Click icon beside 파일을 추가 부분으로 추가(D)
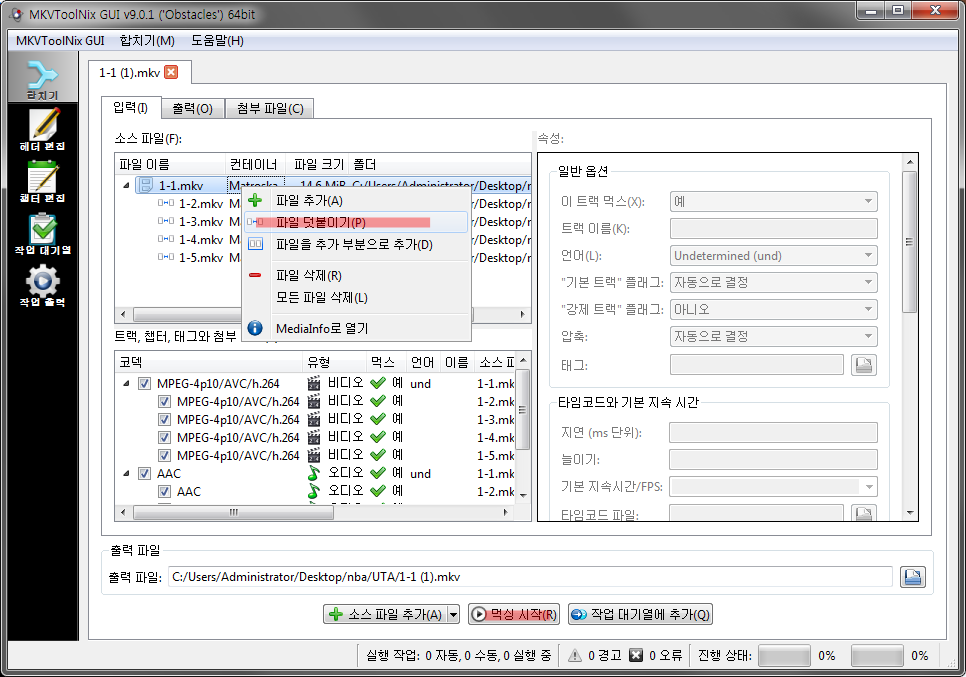The height and width of the screenshot is (677, 966). (x=255, y=245)
